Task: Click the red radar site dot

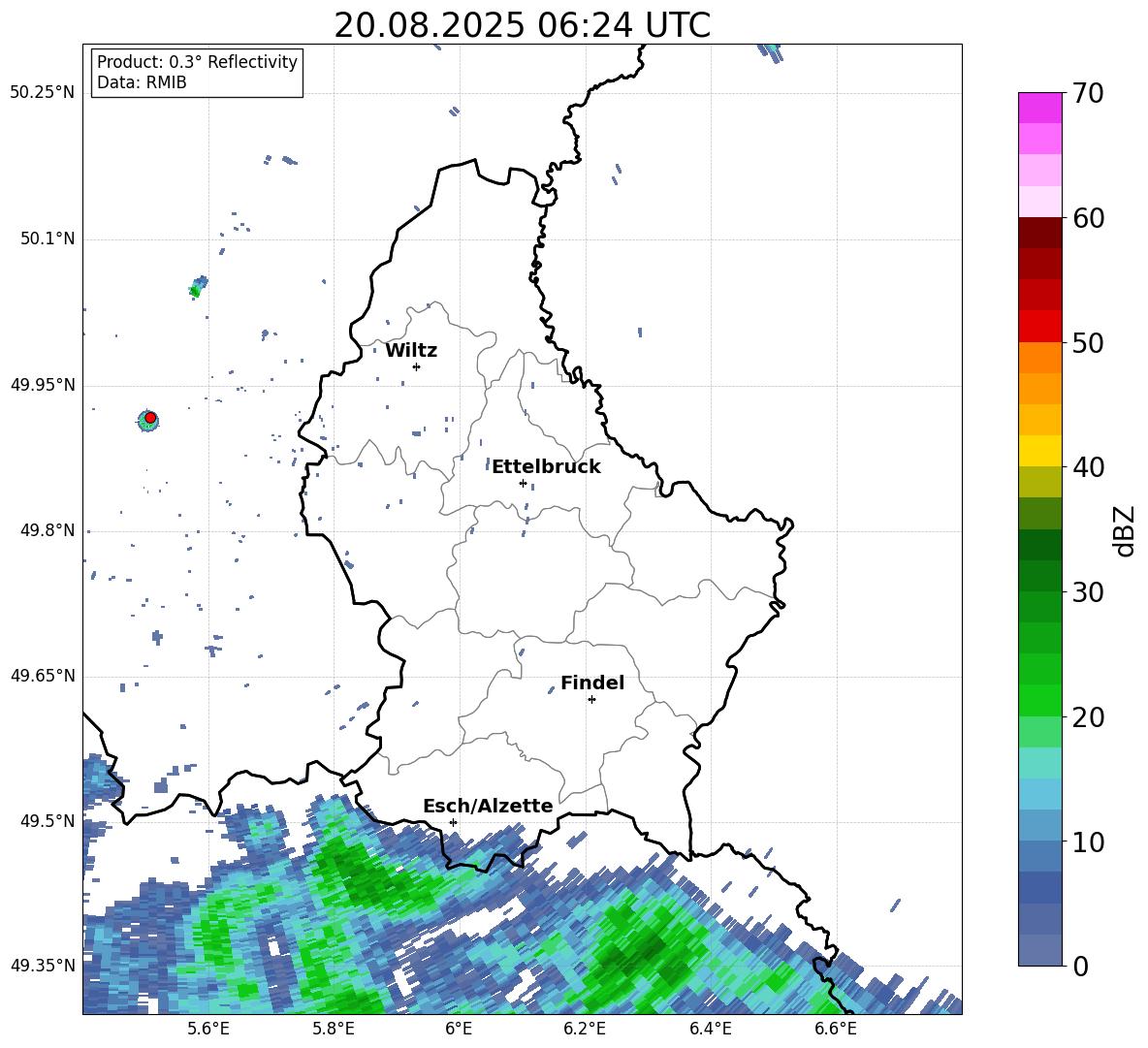Action: tap(150, 418)
